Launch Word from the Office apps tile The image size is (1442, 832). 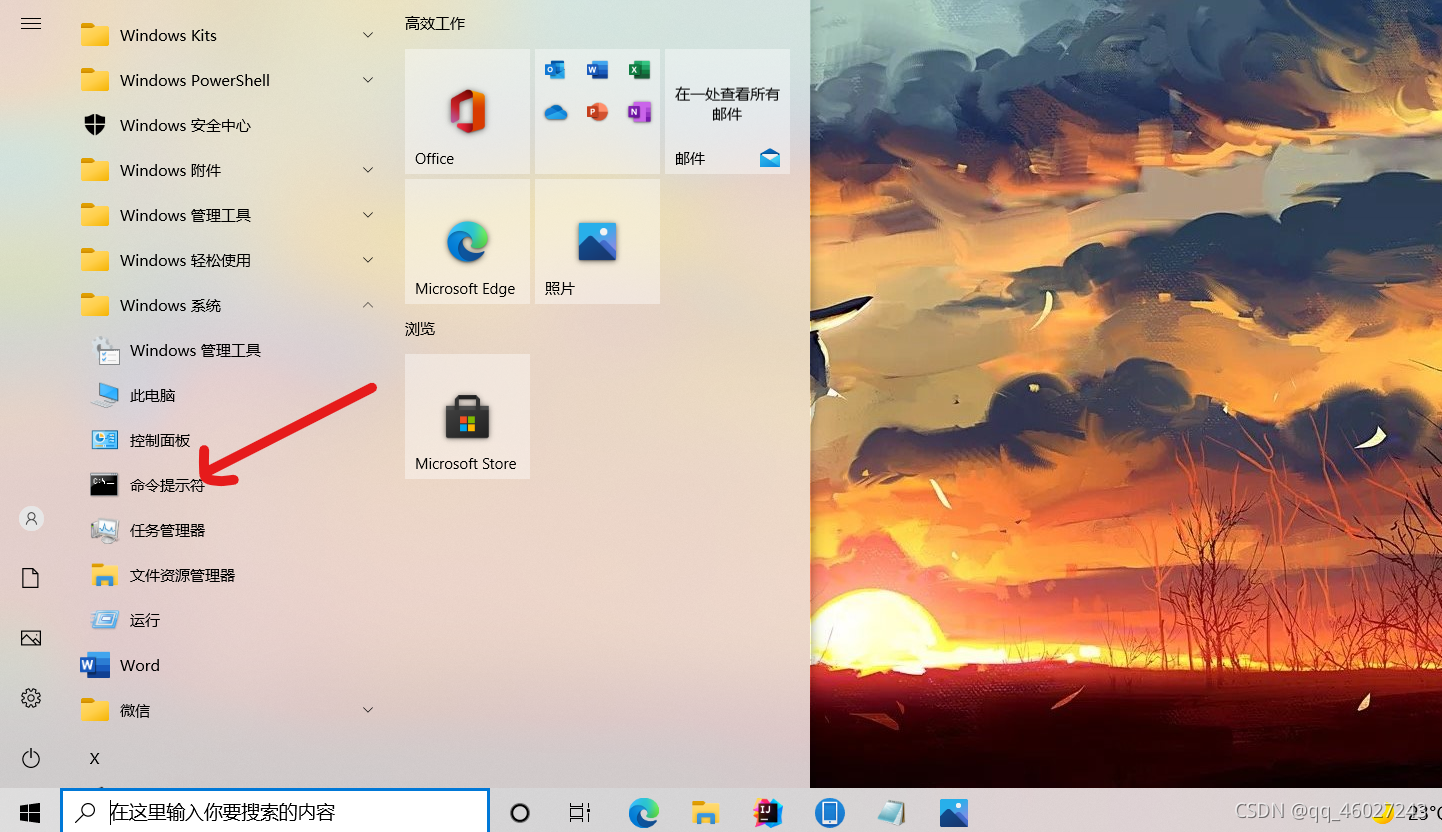click(x=597, y=70)
